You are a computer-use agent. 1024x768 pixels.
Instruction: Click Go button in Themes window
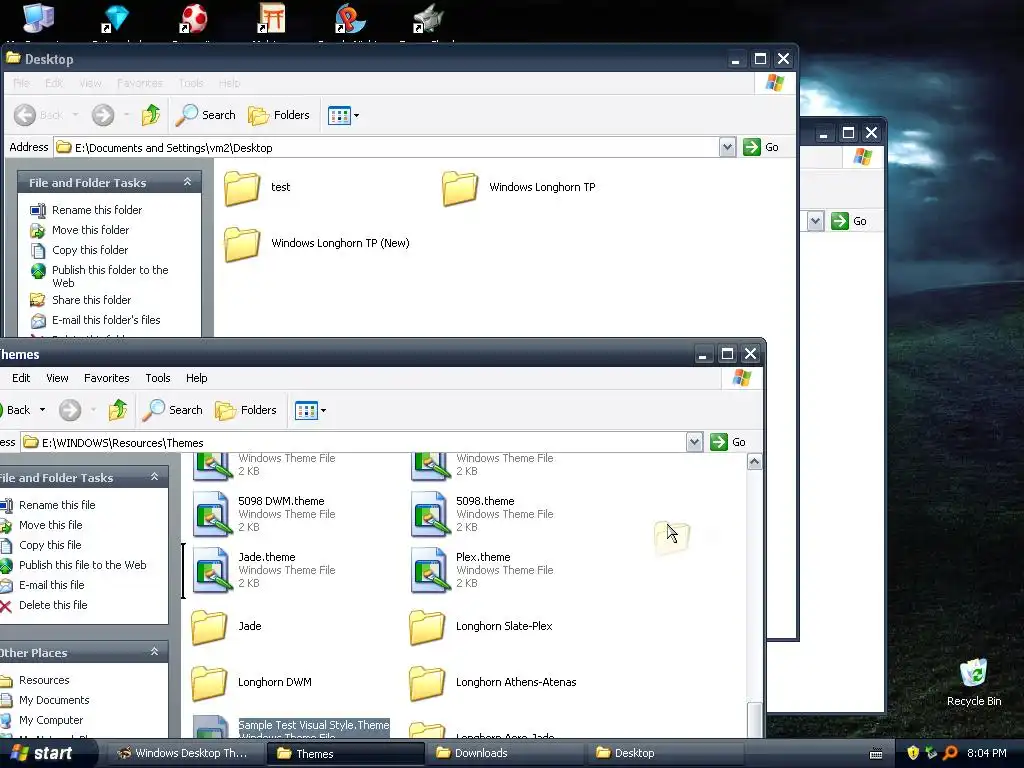point(728,442)
